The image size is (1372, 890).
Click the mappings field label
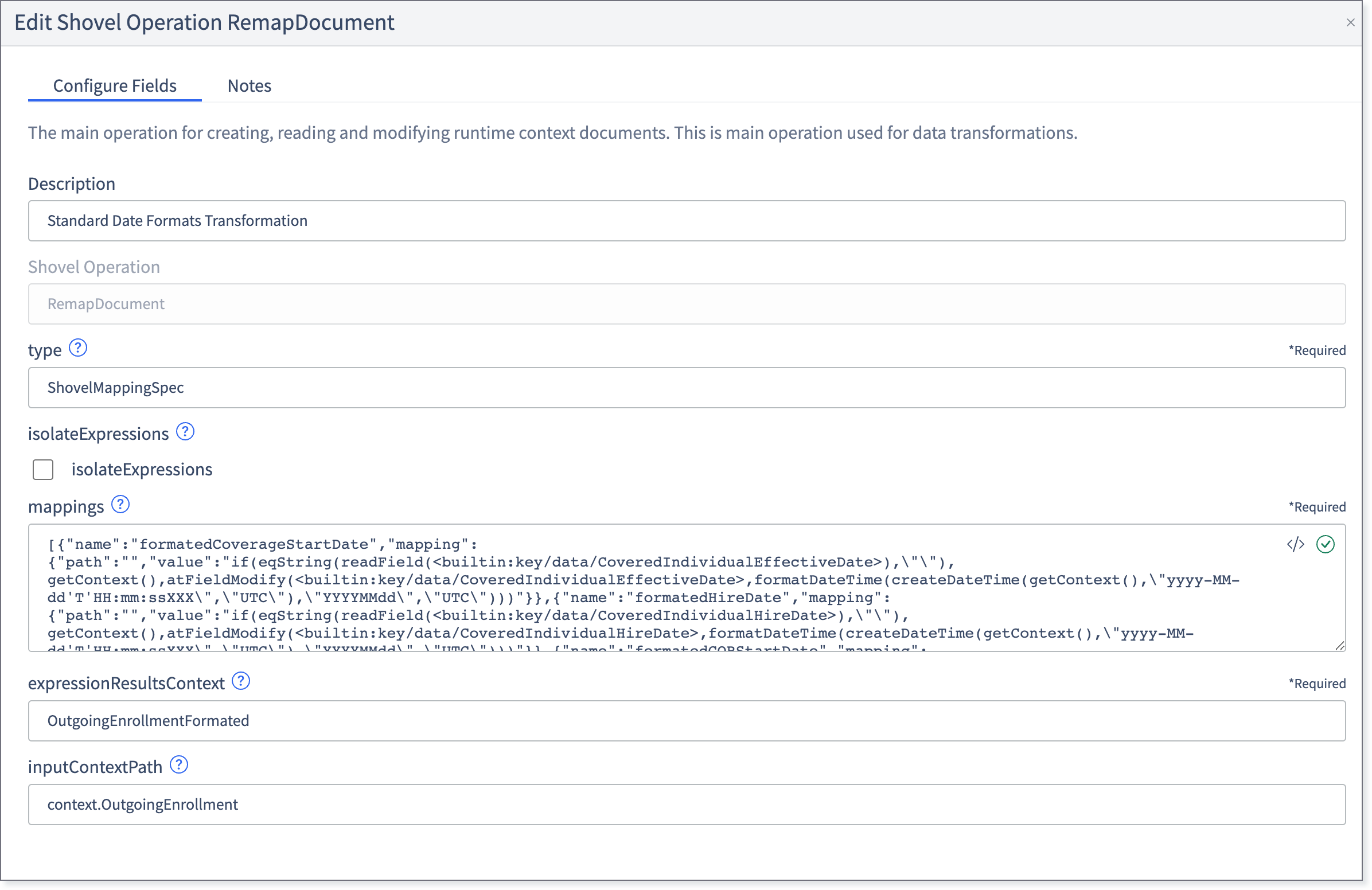pos(66,506)
